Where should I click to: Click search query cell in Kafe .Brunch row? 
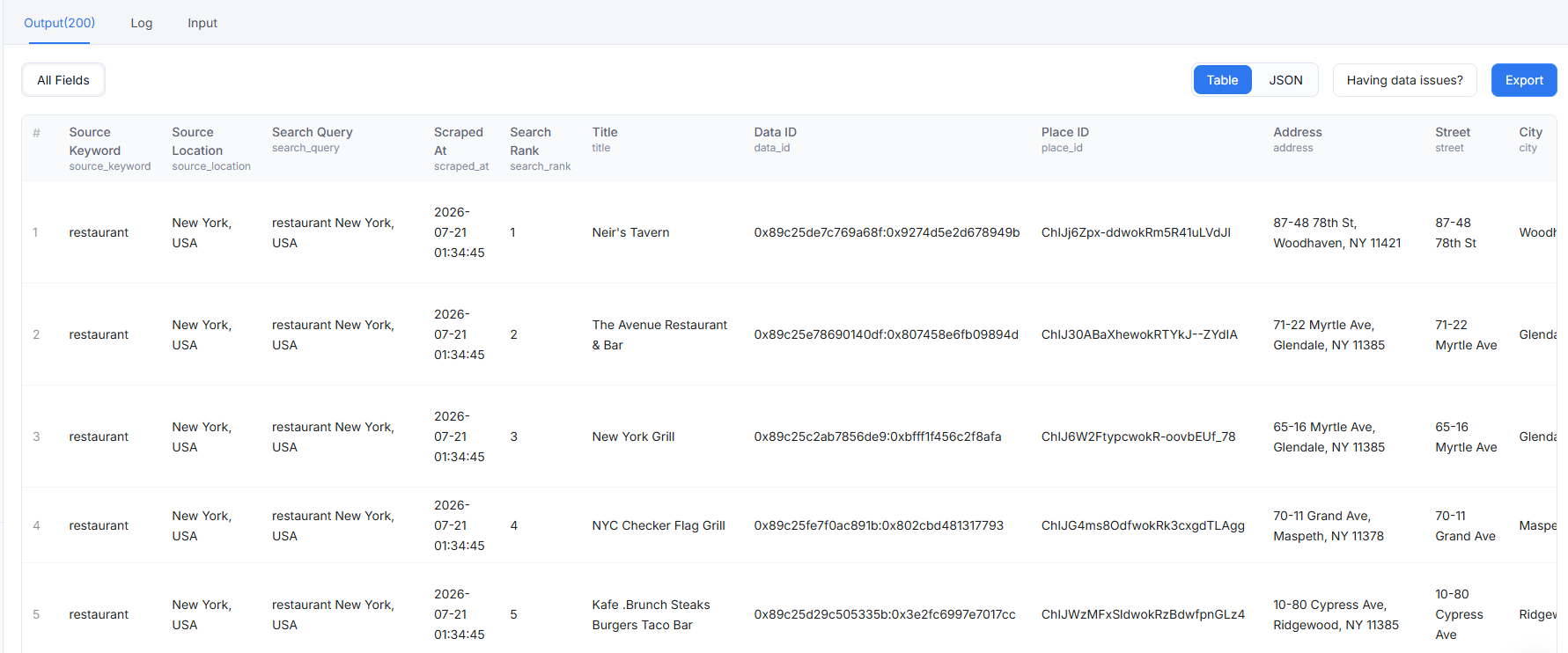click(333, 614)
